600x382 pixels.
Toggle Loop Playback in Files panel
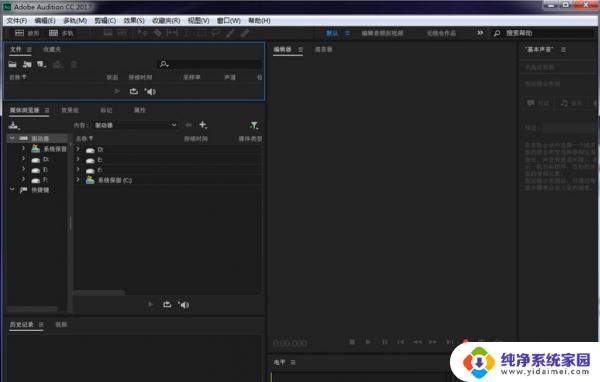click(x=134, y=91)
